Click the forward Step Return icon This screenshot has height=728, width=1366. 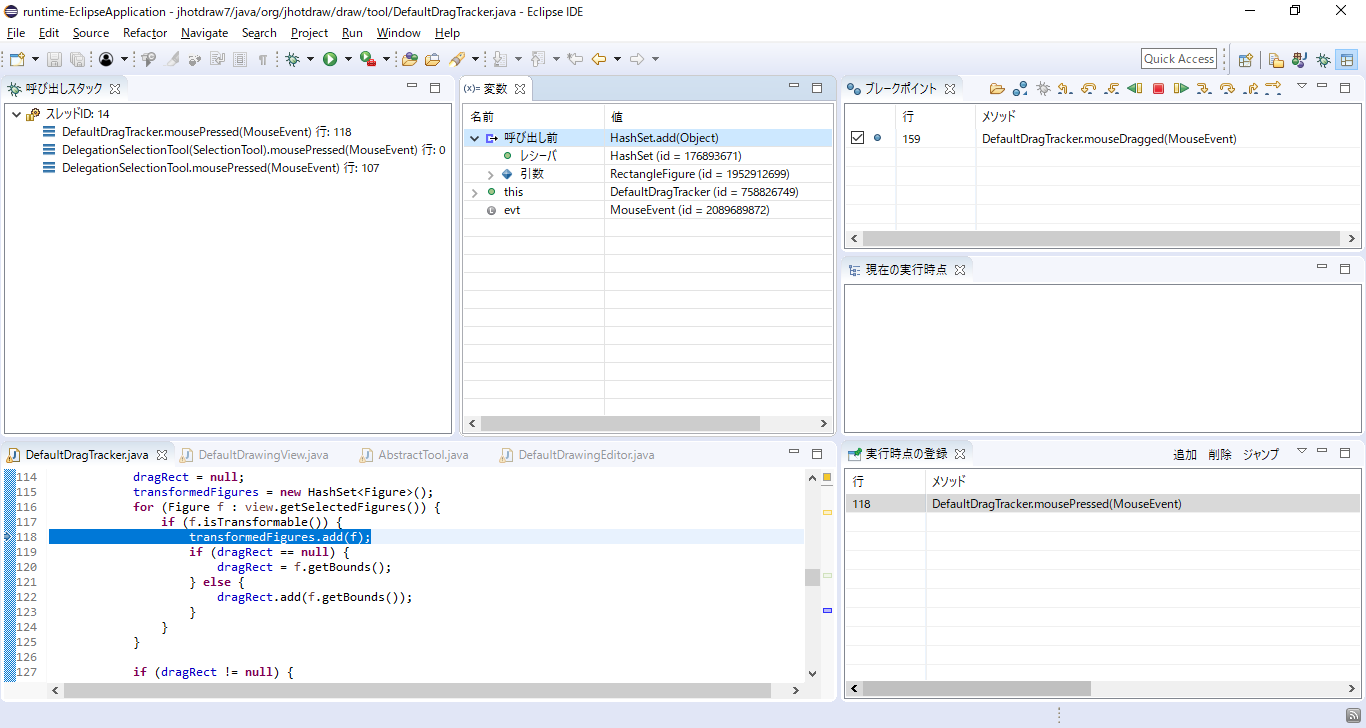tap(1250, 88)
